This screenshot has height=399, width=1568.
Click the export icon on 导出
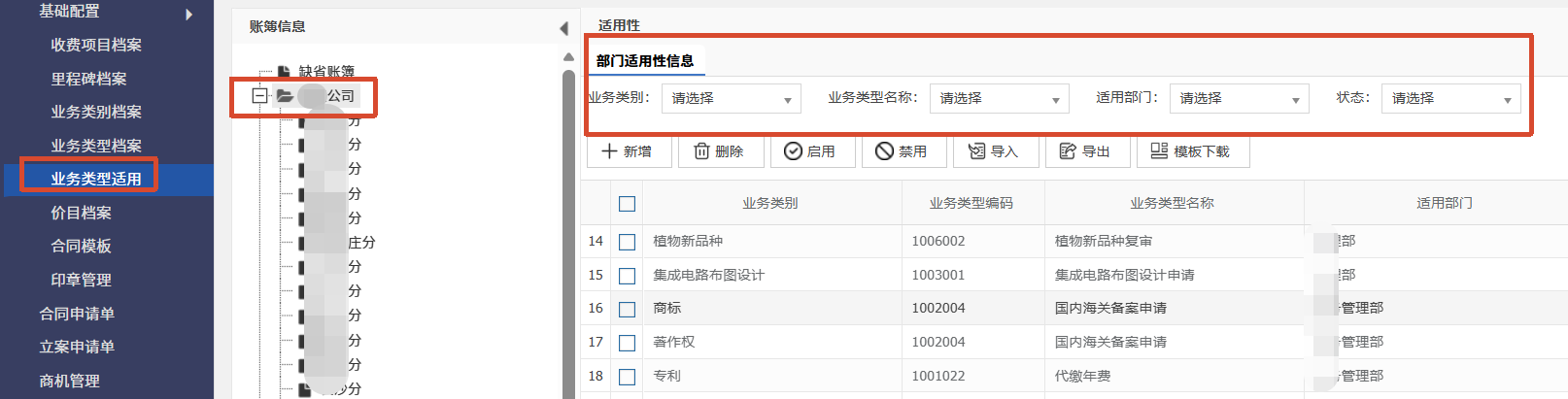1068,150
